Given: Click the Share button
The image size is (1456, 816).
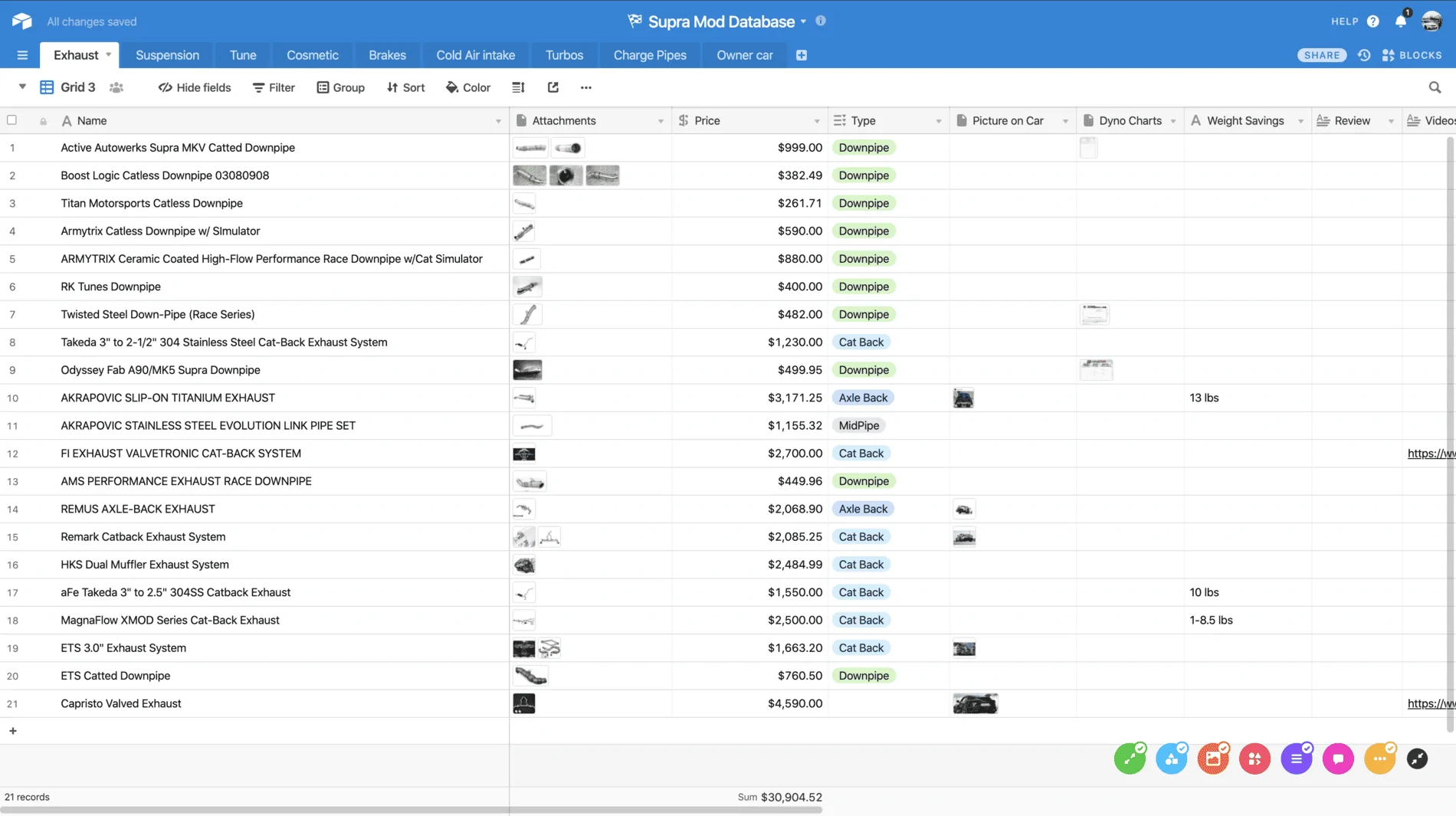Looking at the screenshot, I should (x=1322, y=55).
